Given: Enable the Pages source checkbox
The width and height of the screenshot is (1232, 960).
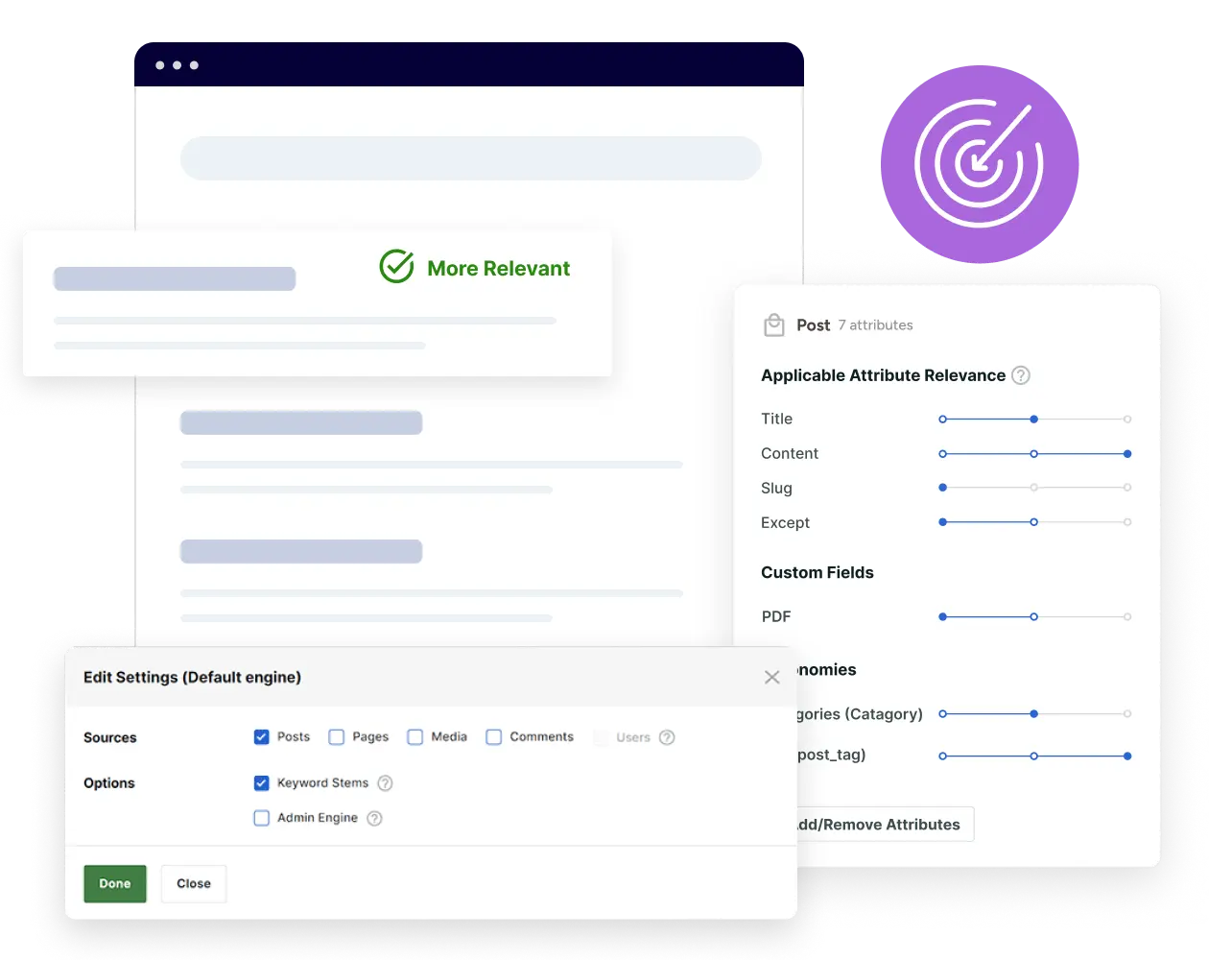Looking at the screenshot, I should tap(336, 737).
